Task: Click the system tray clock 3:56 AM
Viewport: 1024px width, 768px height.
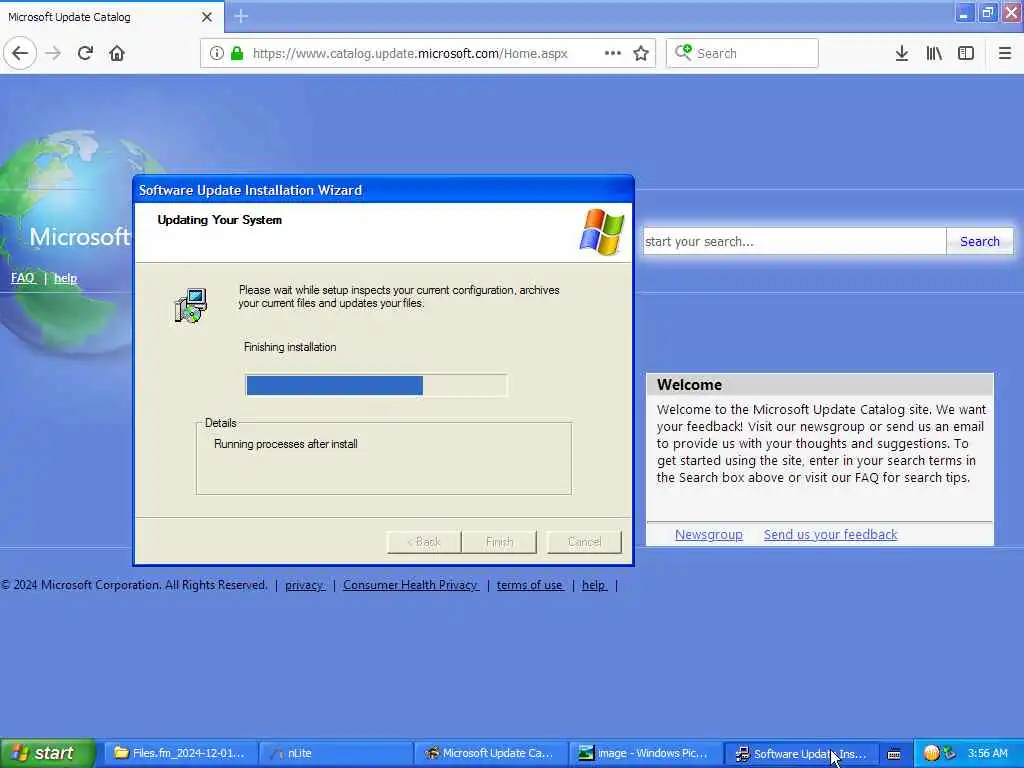Action: click(x=987, y=753)
